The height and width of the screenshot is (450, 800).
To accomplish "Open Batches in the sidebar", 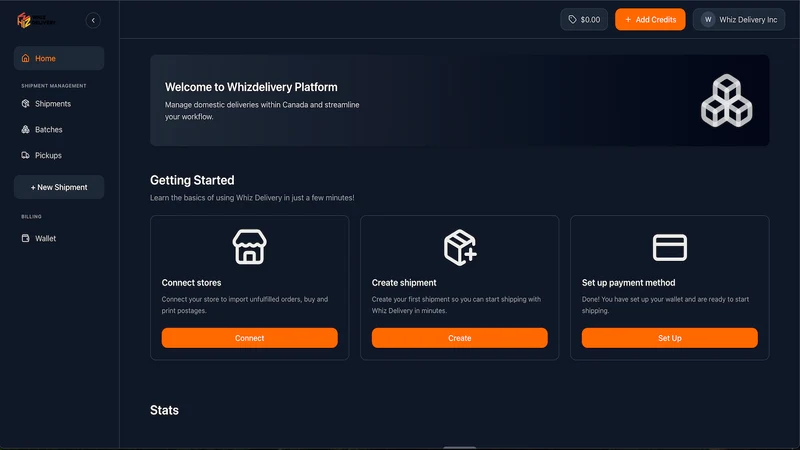I will tap(59, 130).
